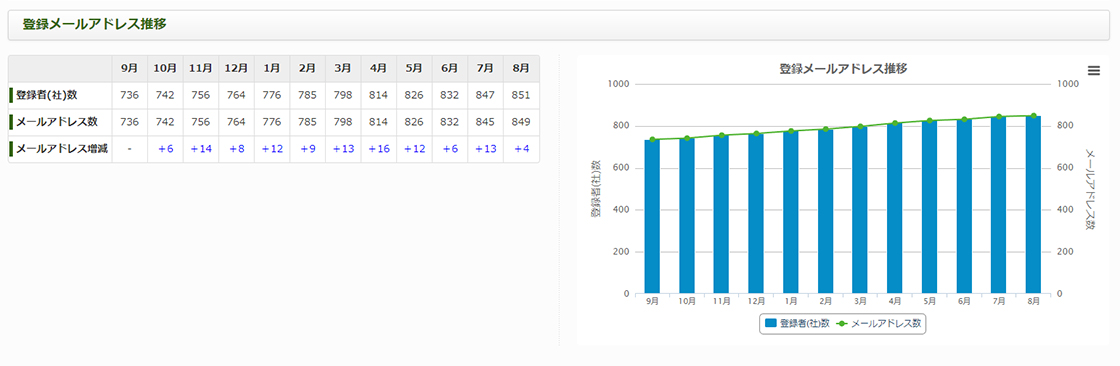Click the 11月 column header in table
The width and height of the screenshot is (1120, 366).
tap(201, 69)
